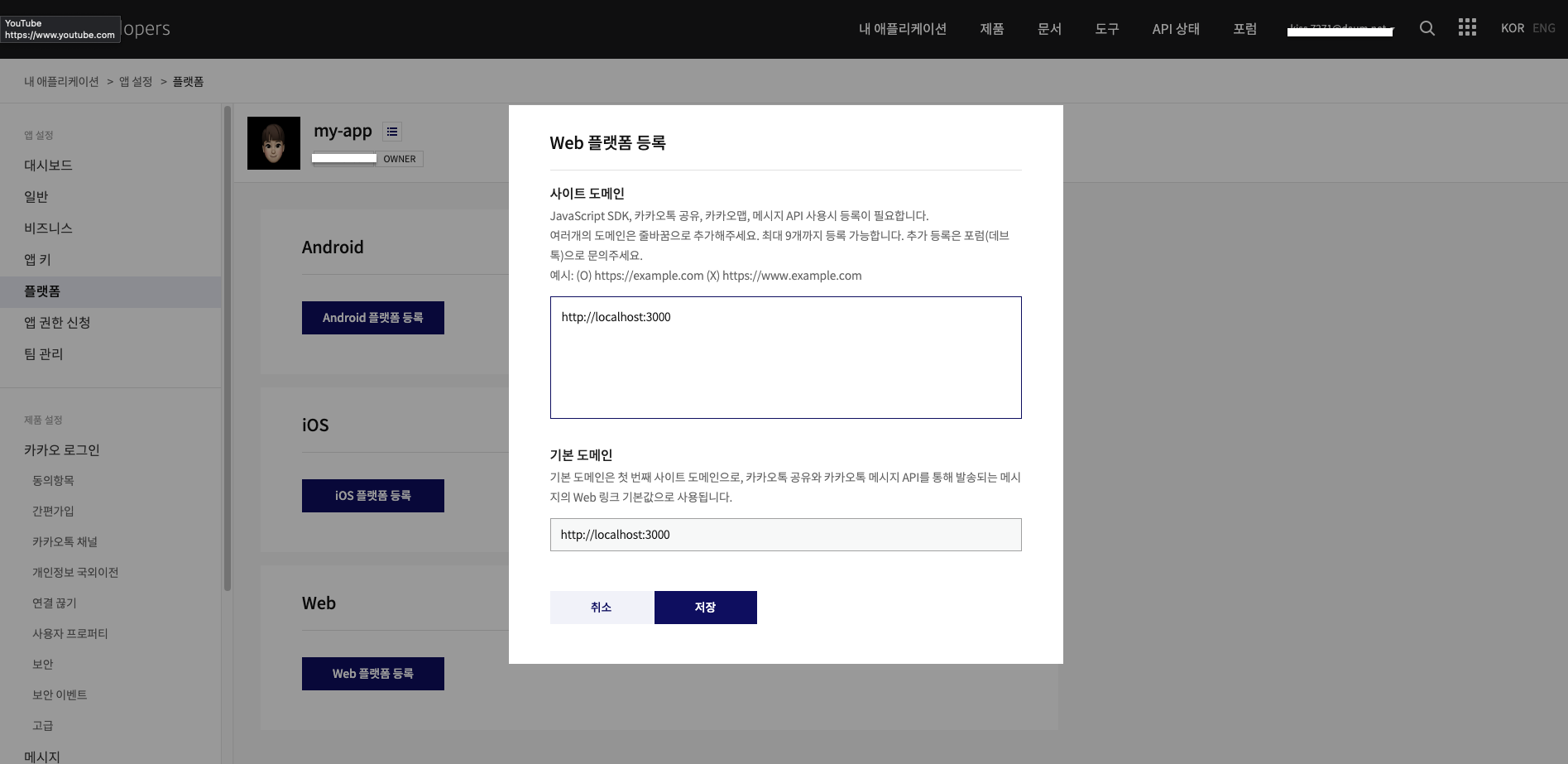Click the 기본 도메인 input field

(786, 535)
